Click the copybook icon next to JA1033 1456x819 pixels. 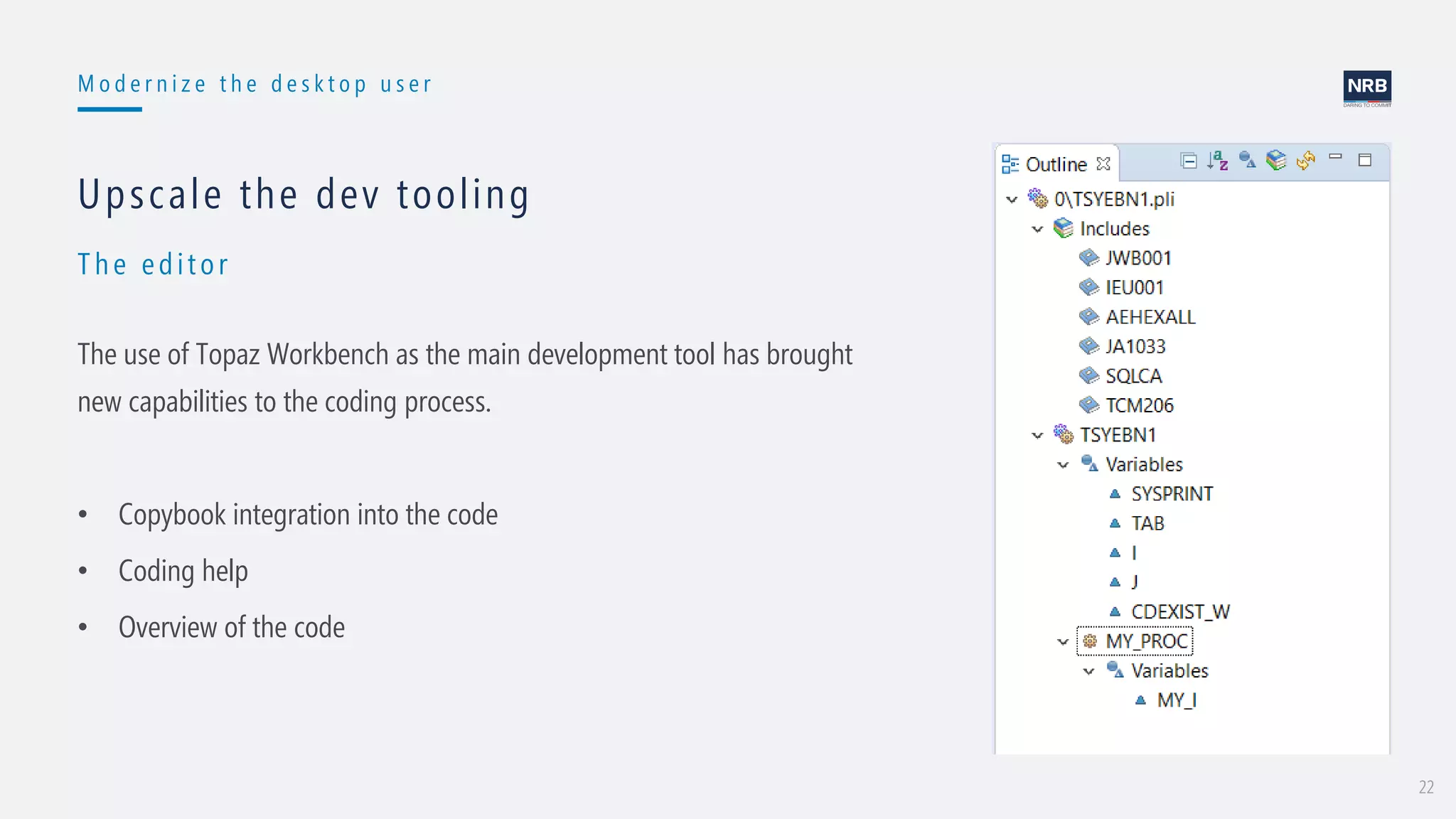pyautogui.click(x=1088, y=346)
